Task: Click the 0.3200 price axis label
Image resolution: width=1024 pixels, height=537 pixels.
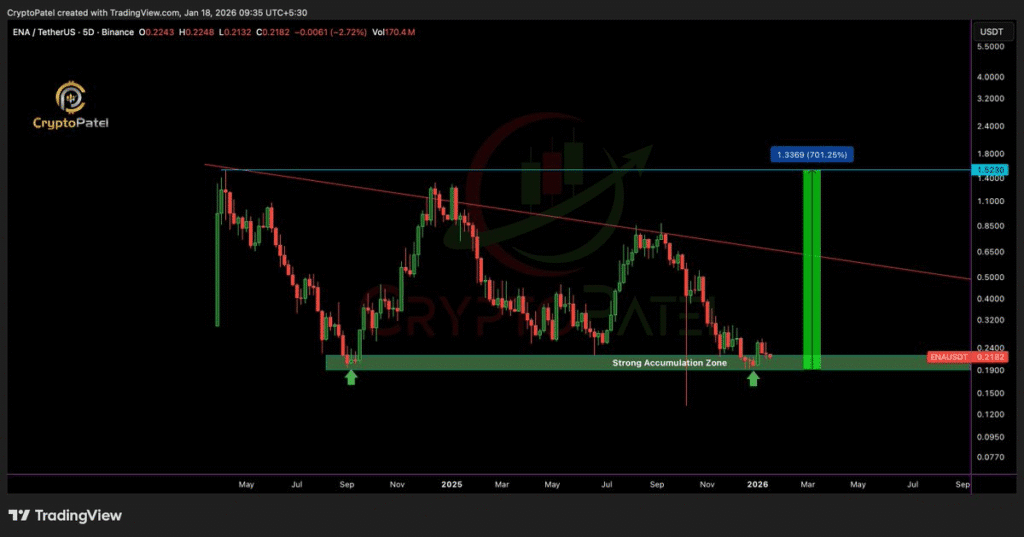Action: click(x=990, y=320)
